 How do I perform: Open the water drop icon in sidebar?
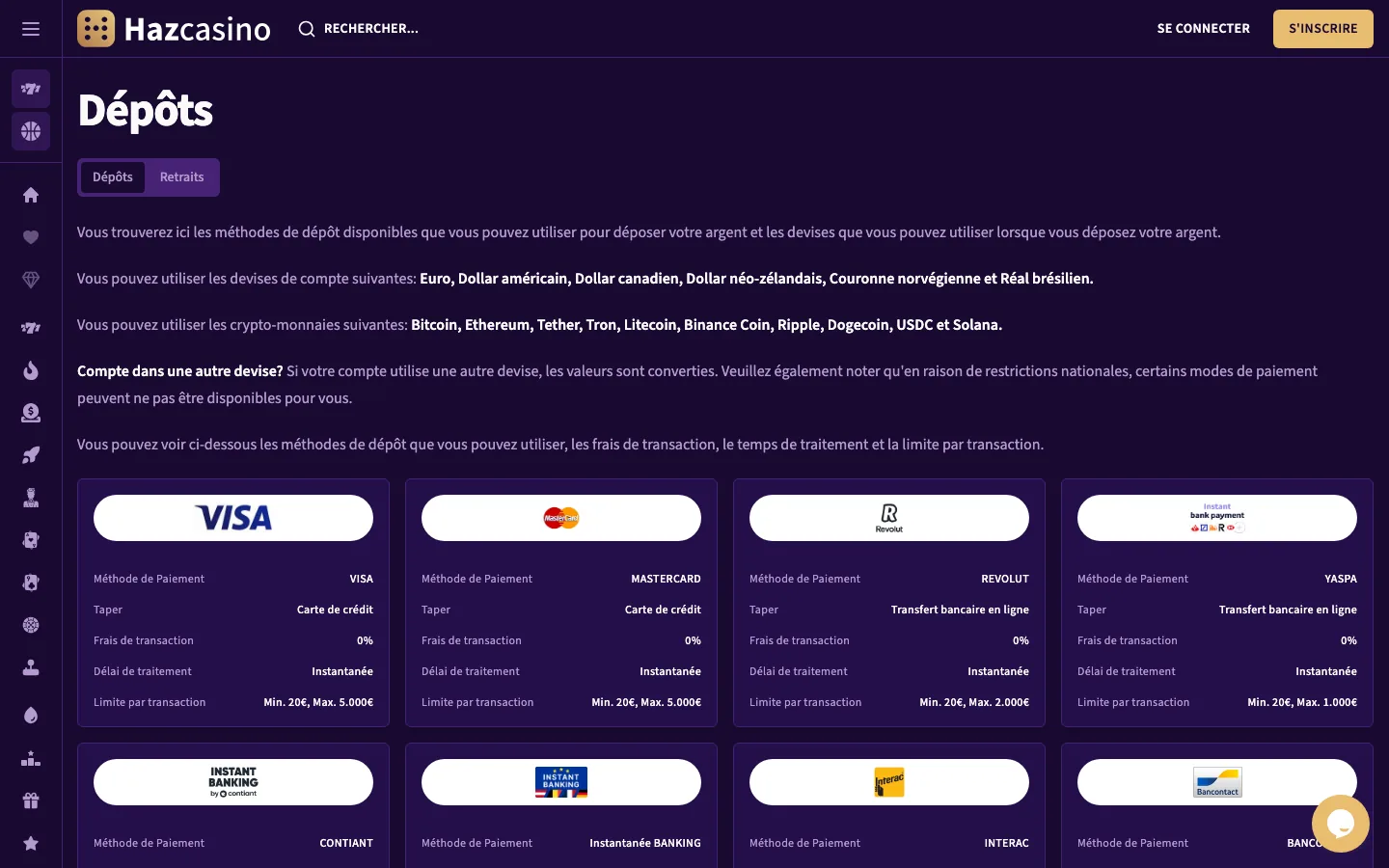pyautogui.click(x=31, y=716)
